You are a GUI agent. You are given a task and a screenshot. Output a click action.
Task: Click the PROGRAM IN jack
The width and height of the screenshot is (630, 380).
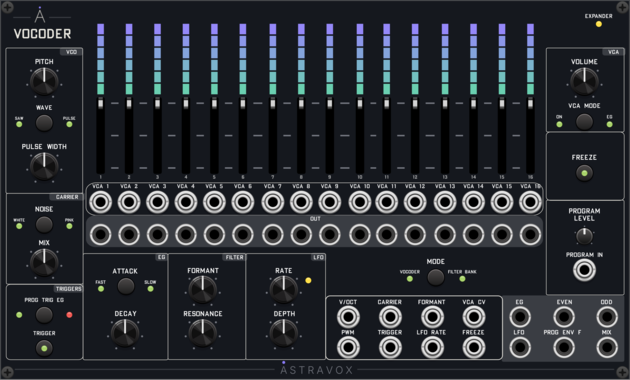[584, 270]
